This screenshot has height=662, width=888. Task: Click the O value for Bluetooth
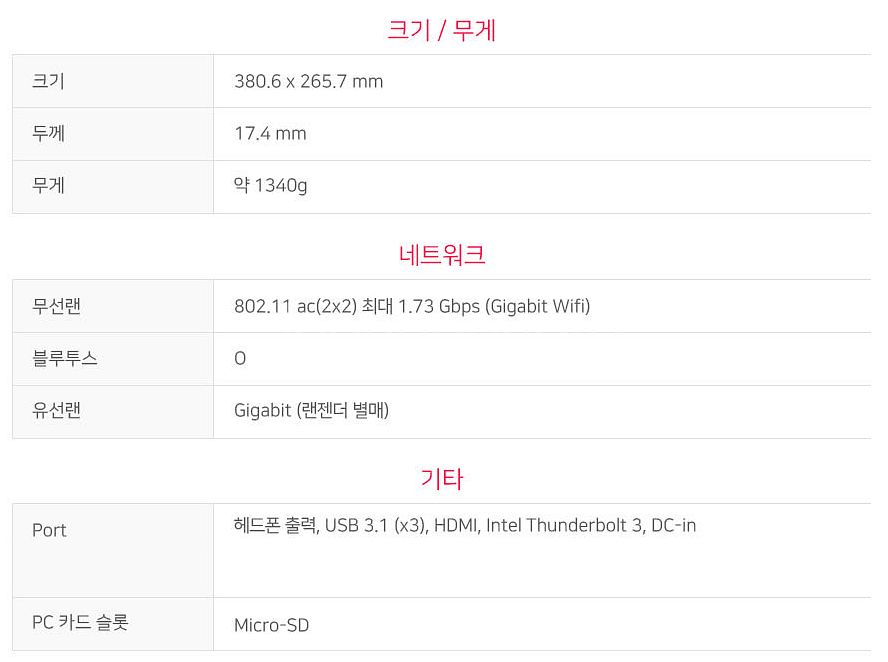(240, 358)
